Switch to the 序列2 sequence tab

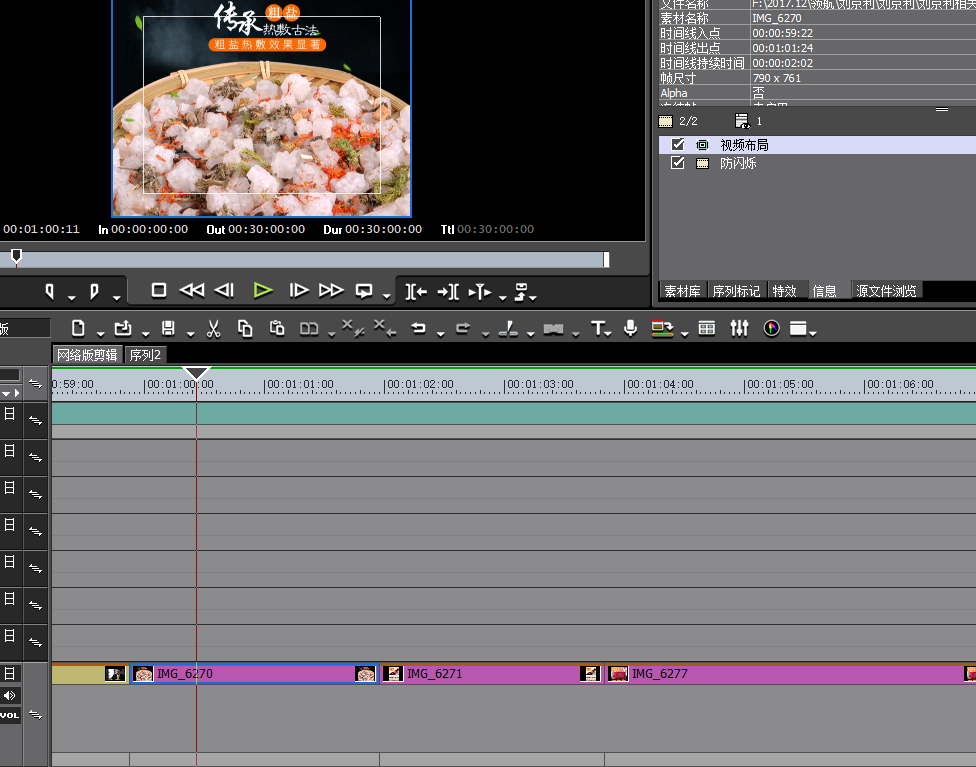pos(145,355)
